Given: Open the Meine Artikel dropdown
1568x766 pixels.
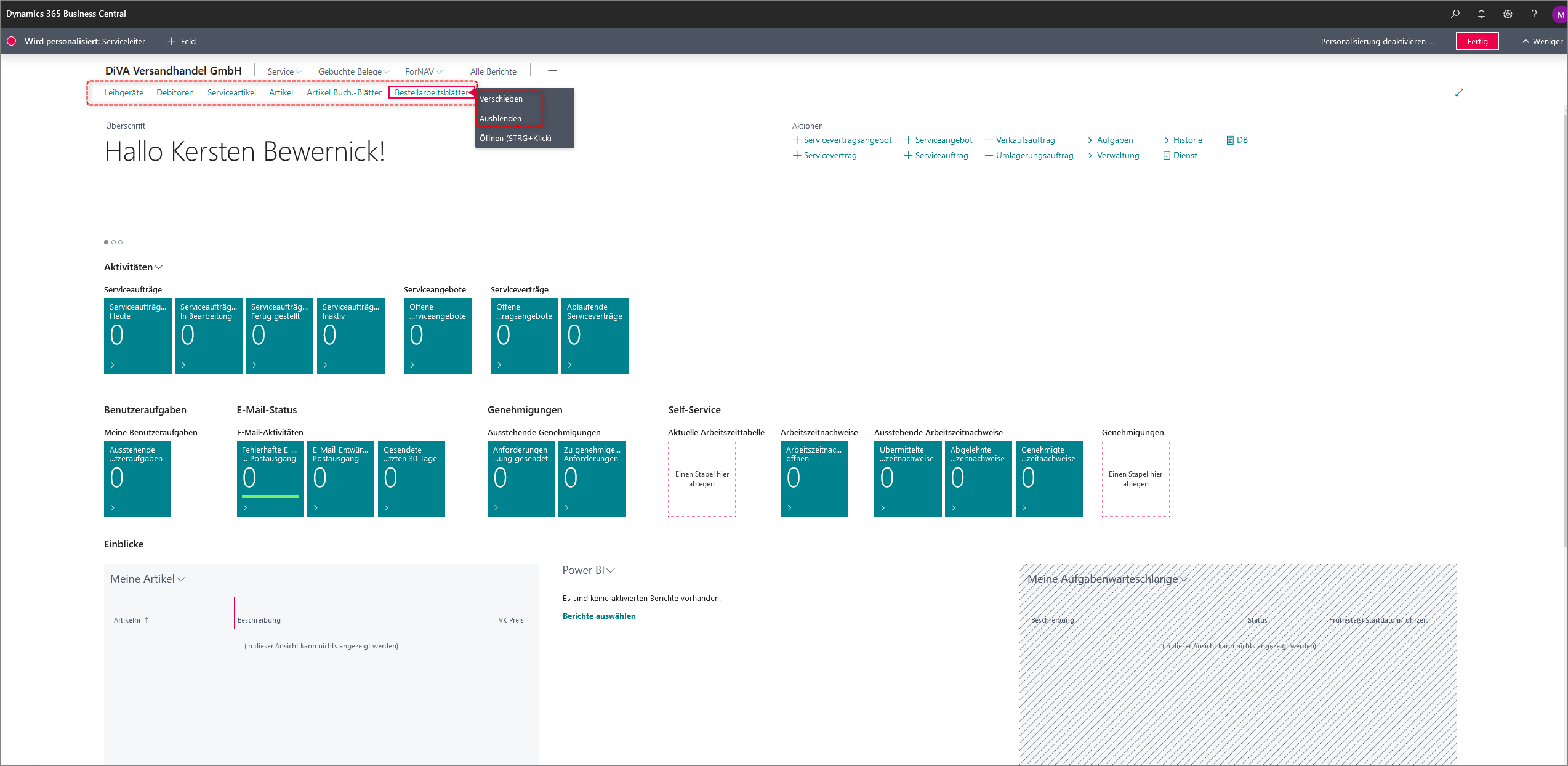Looking at the screenshot, I should point(181,579).
